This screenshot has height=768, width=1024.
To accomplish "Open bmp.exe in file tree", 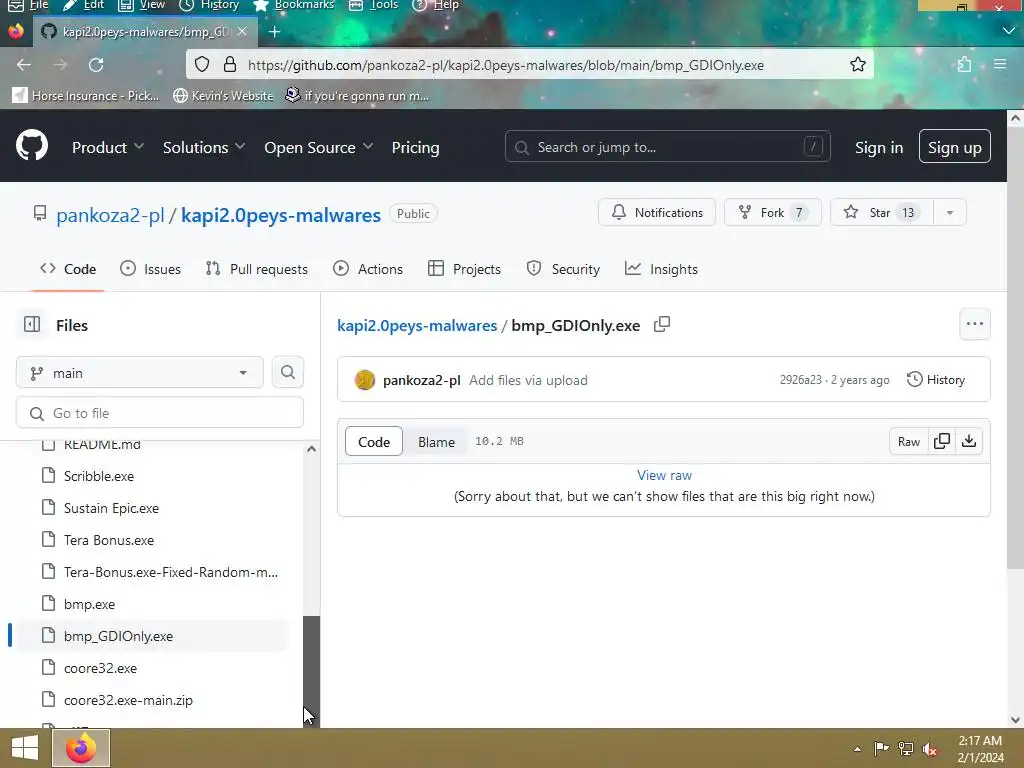I will 89,604.
